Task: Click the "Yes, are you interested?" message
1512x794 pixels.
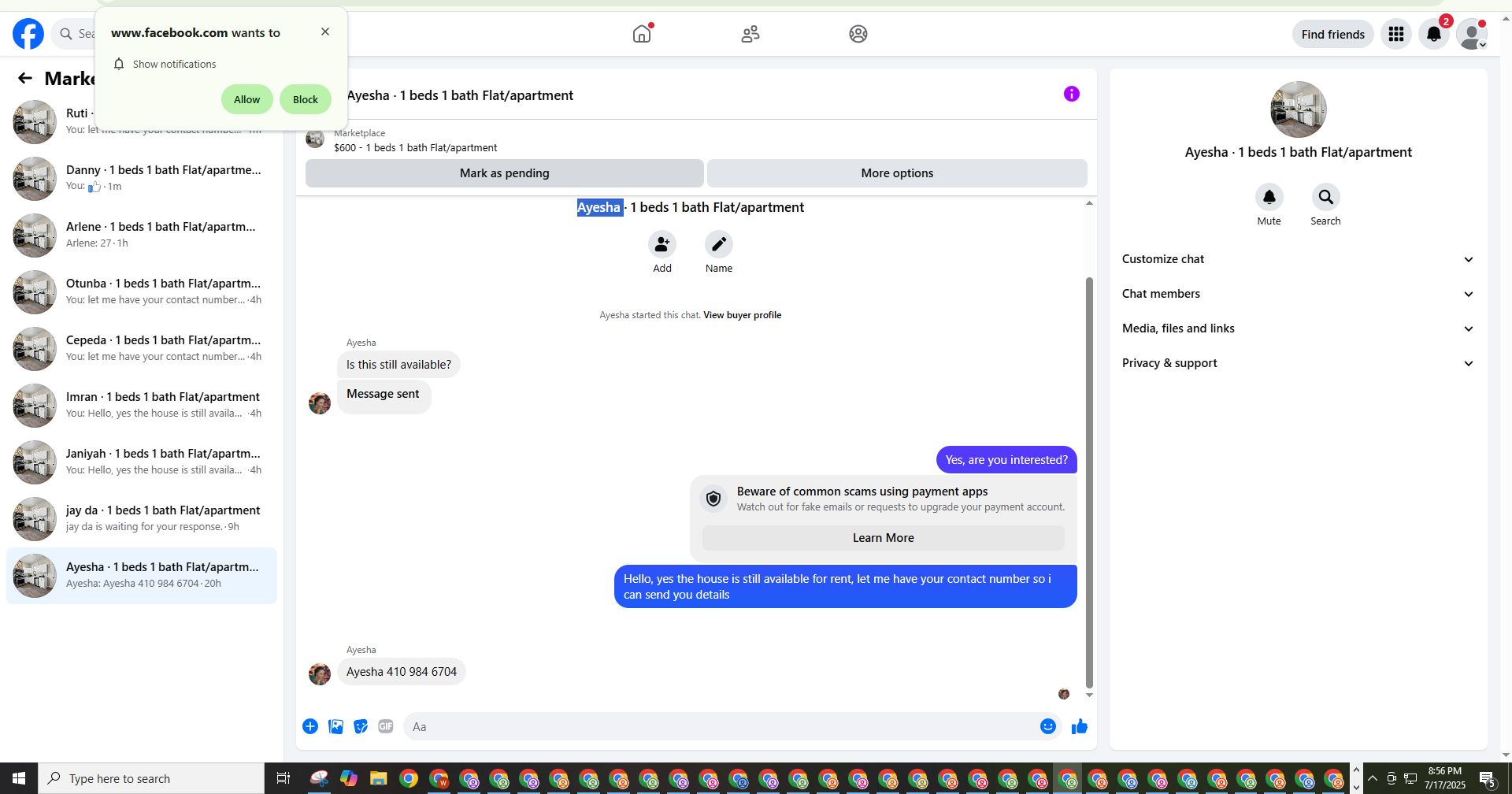Action: coord(1006,460)
